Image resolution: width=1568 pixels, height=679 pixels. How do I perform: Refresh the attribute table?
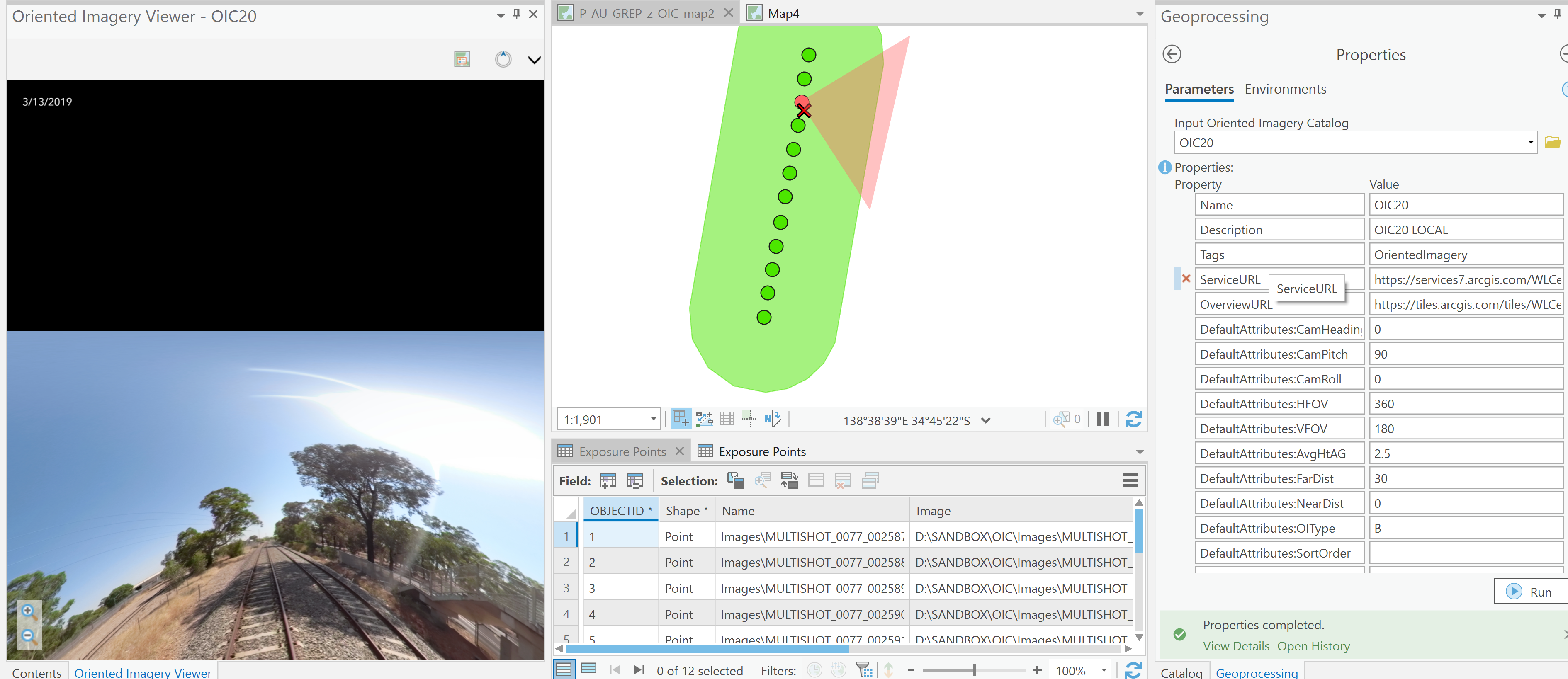tap(1133, 670)
